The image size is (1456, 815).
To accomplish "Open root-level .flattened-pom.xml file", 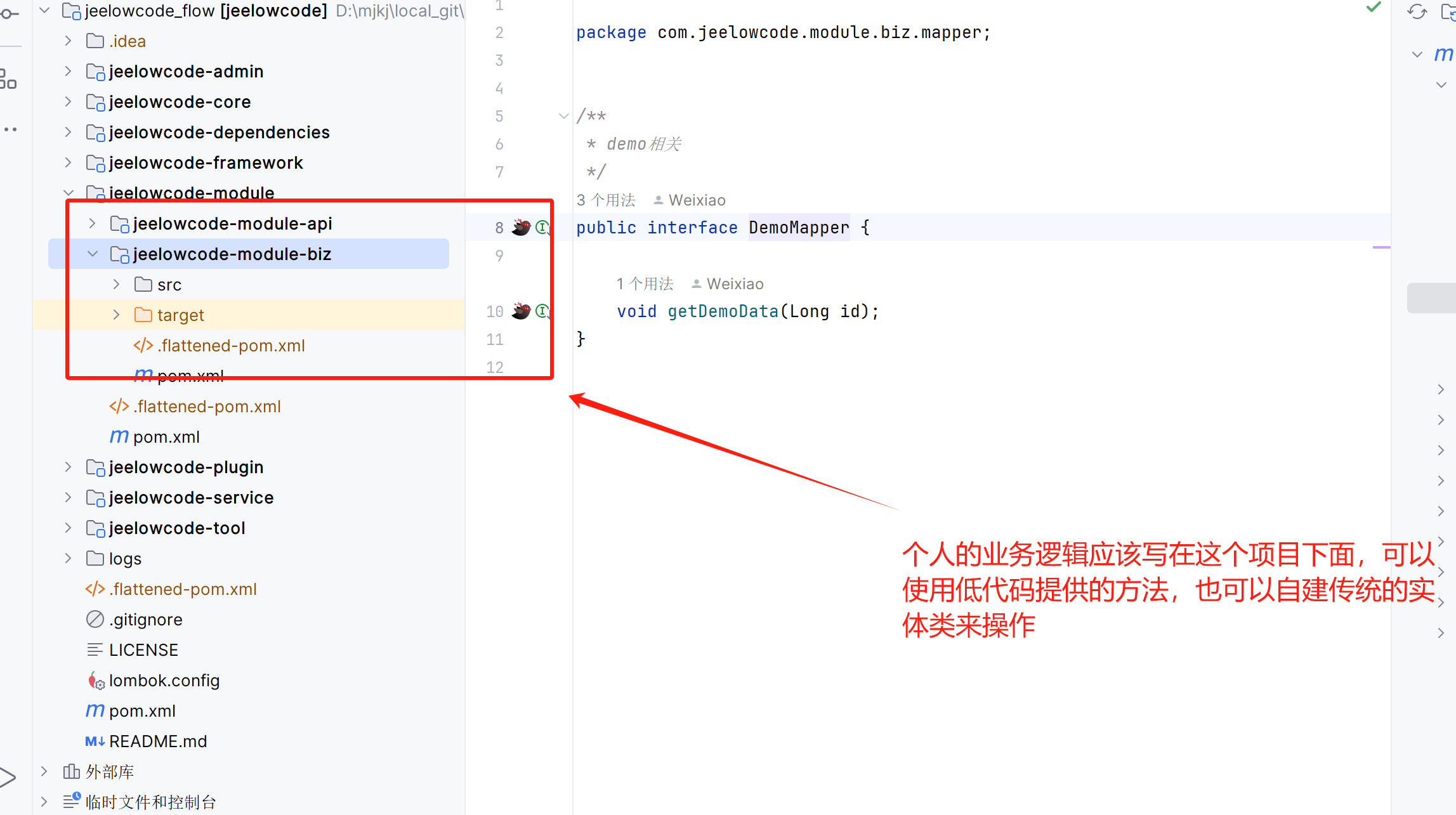I will [x=183, y=589].
